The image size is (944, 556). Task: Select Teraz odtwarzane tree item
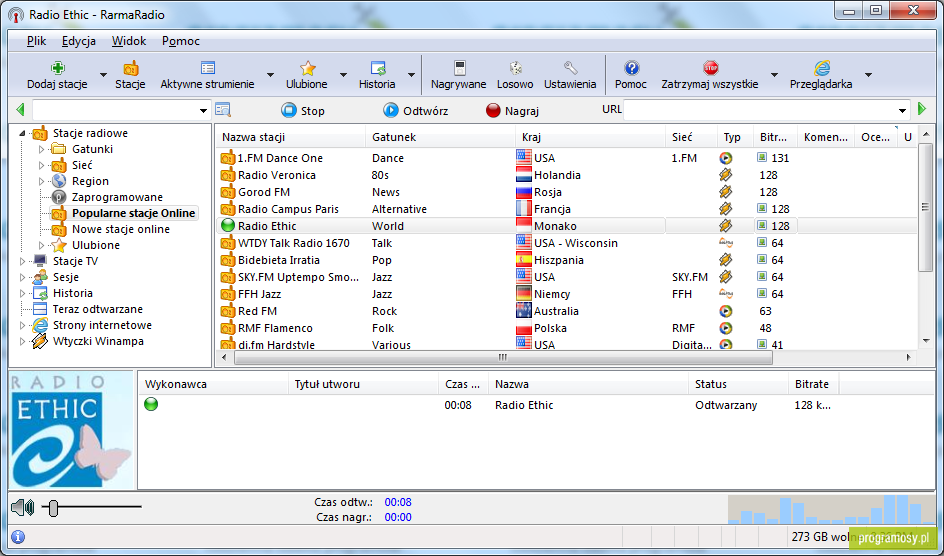(98, 309)
